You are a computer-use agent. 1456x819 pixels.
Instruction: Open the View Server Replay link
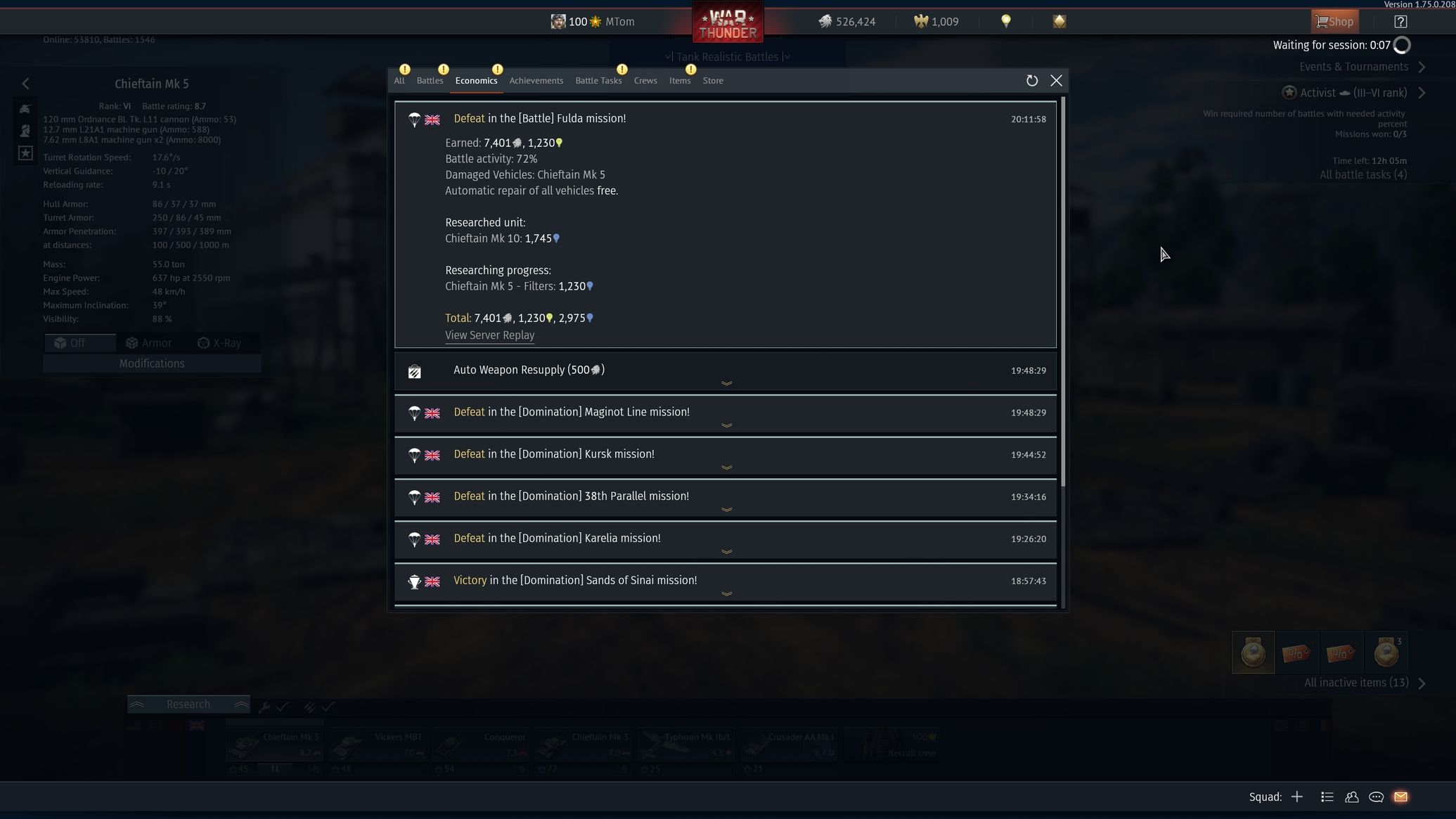(x=489, y=335)
